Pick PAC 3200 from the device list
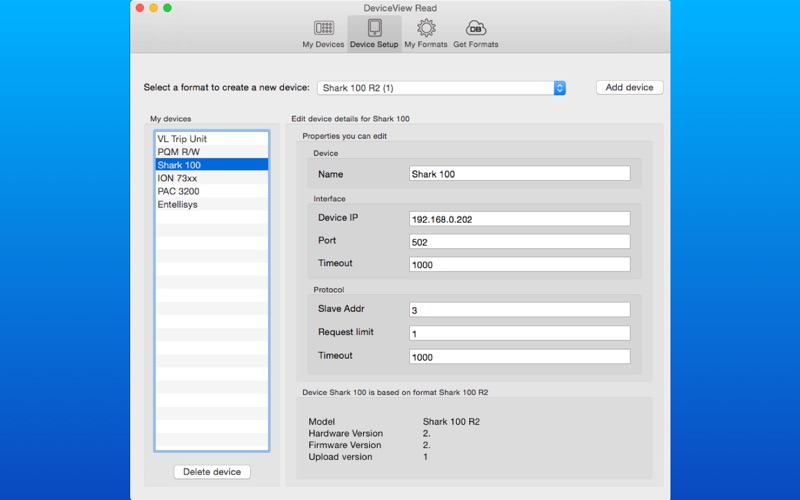The height and width of the screenshot is (500, 800). (211, 190)
